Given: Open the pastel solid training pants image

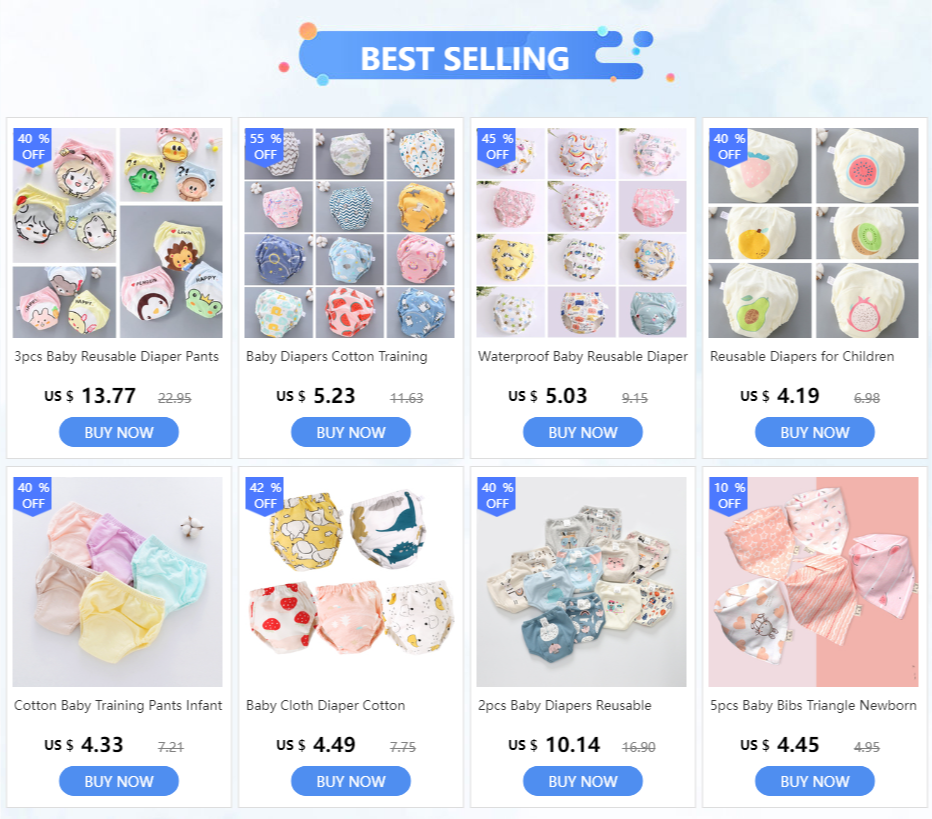Looking at the screenshot, I should [118, 582].
